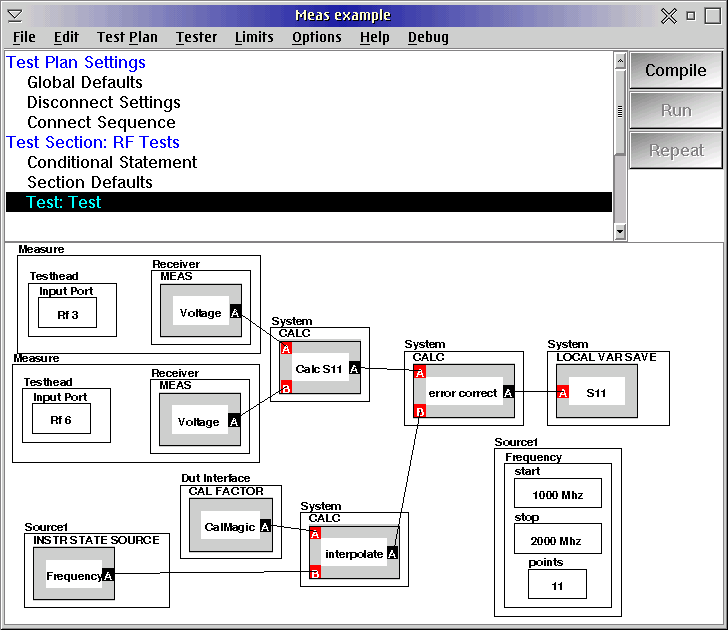Click output port A of CalMagic block
The width and height of the screenshot is (728, 630).
pos(265,526)
